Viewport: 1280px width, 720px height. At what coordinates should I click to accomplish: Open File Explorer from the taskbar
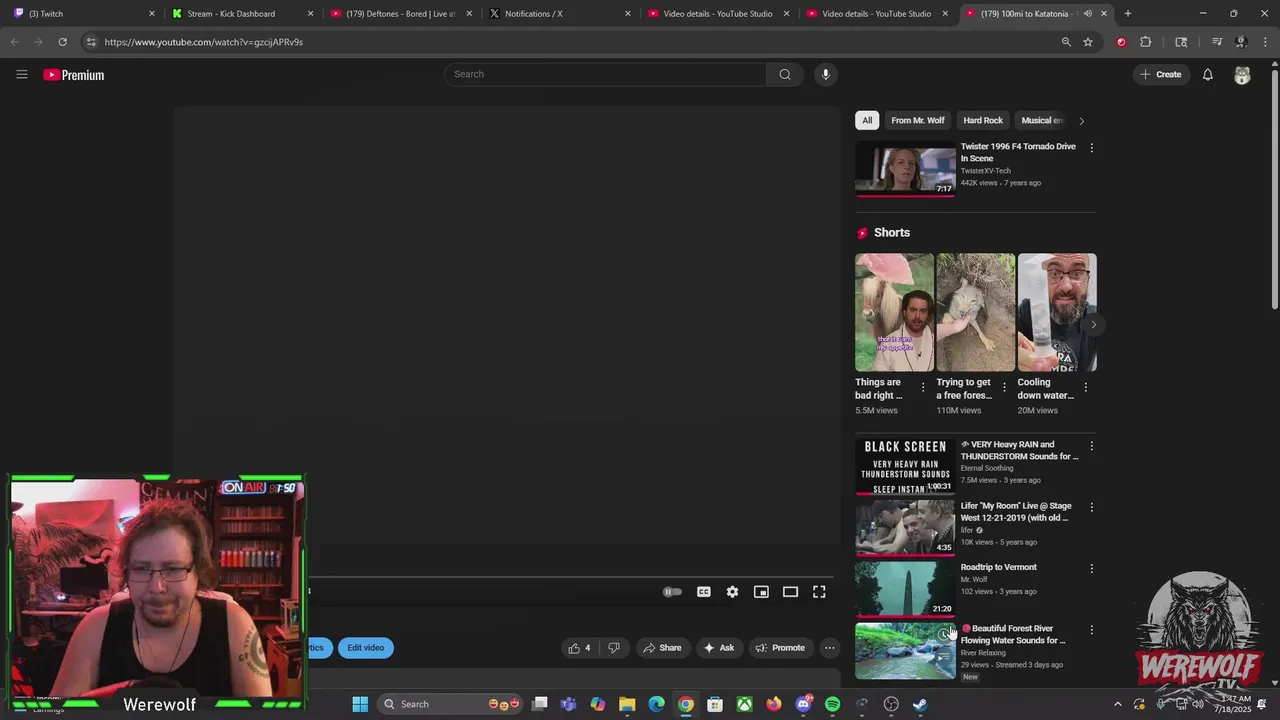point(627,704)
